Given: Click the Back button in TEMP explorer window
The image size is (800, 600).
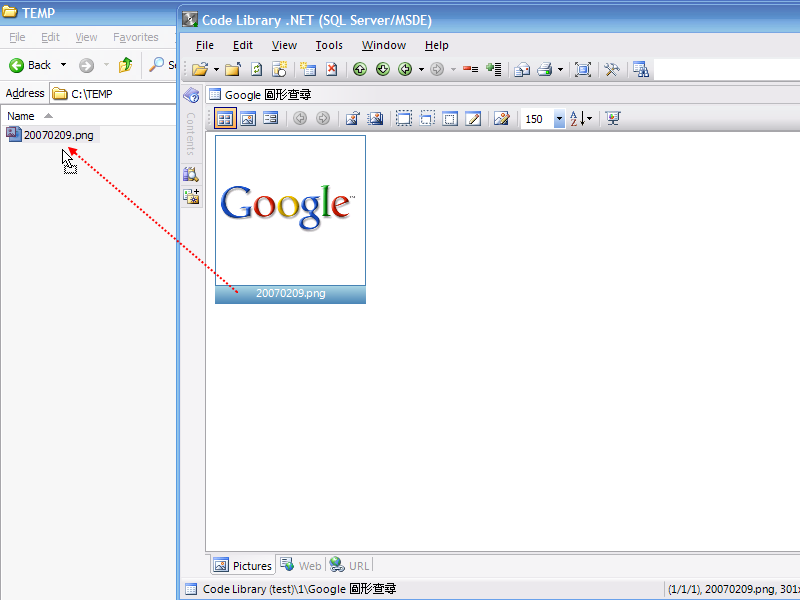Looking at the screenshot, I should coord(30,65).
